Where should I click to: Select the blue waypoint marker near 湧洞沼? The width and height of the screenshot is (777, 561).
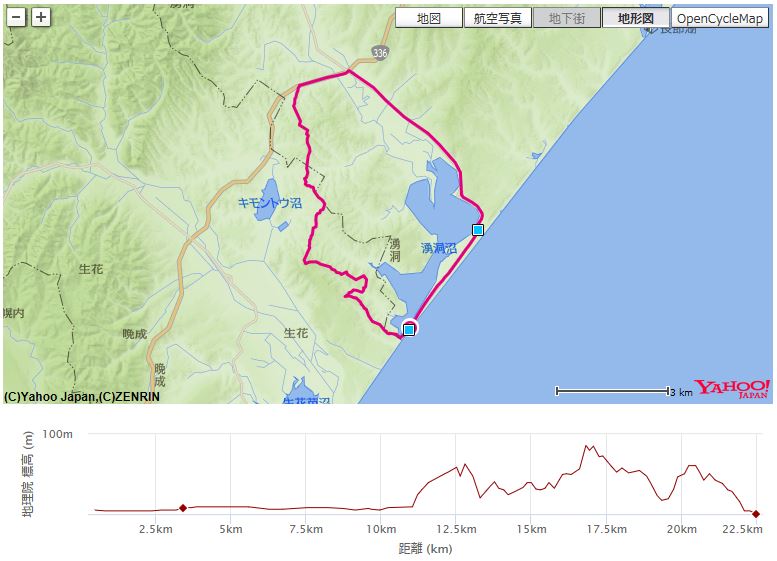pos(478,230)
